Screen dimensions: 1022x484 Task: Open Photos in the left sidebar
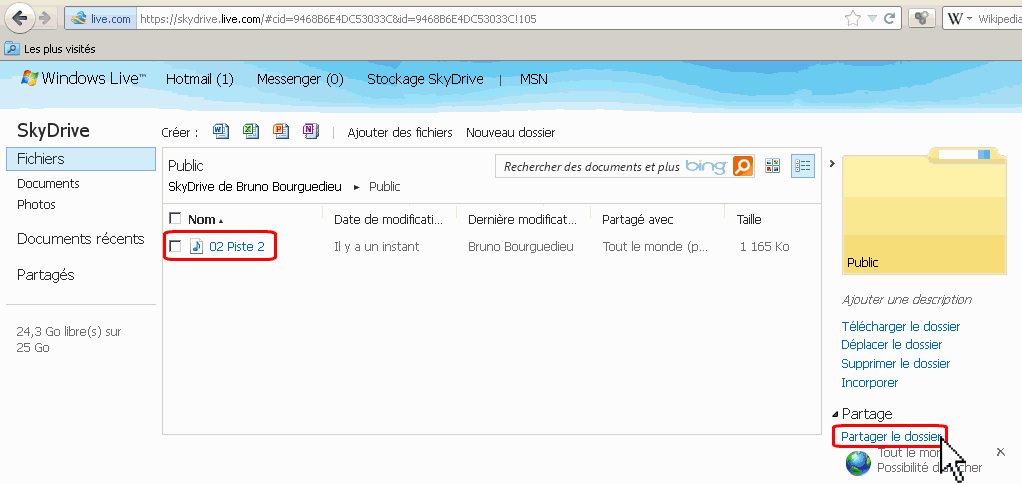coord(36,205)
